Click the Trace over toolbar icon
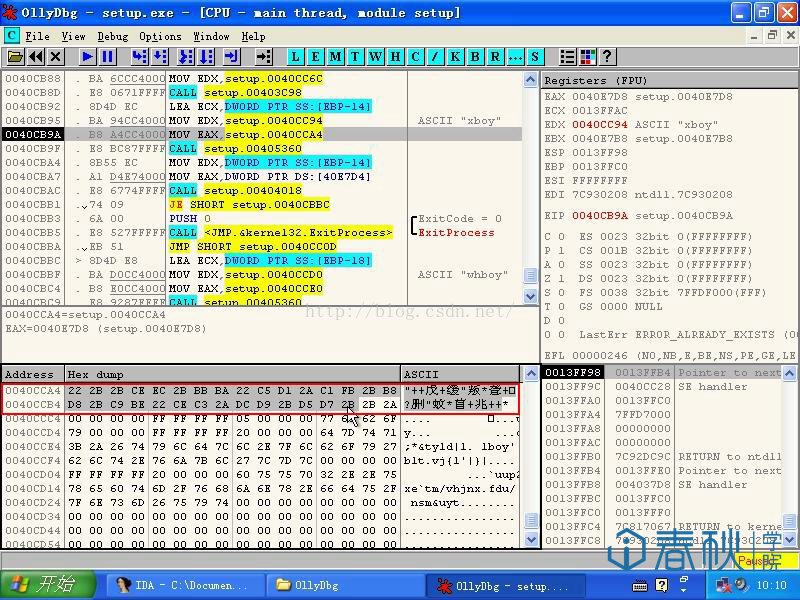The image size is (800, 600). [206, 57]
